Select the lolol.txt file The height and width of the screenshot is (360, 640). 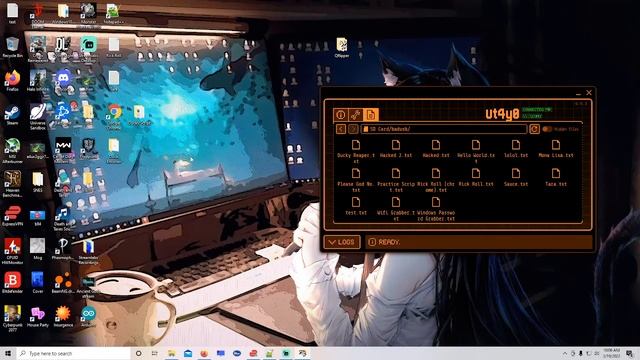pyautogui.click(x=516, y=149)
